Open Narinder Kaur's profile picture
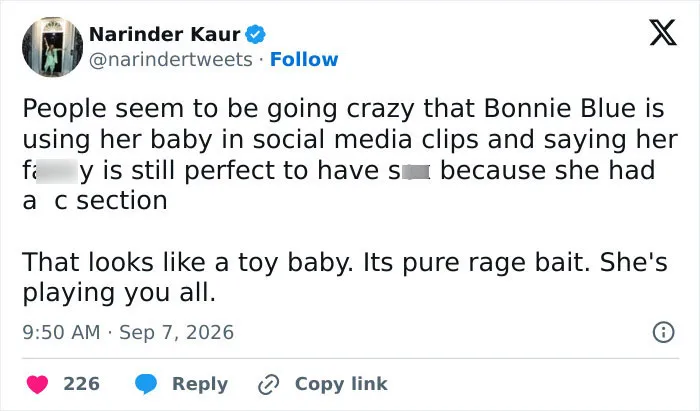This screenshot has width=700, height=411. click(x=52, y=47)
